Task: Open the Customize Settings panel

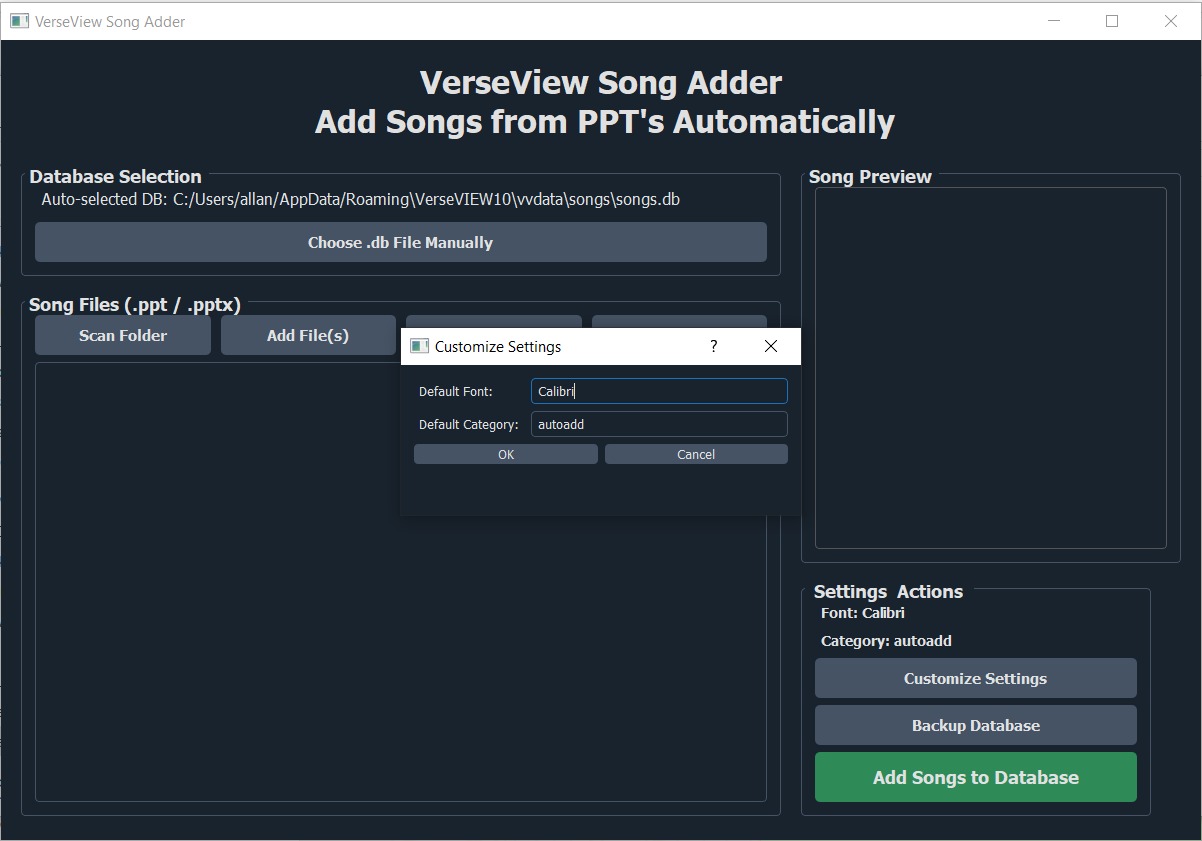Action: 975,678
